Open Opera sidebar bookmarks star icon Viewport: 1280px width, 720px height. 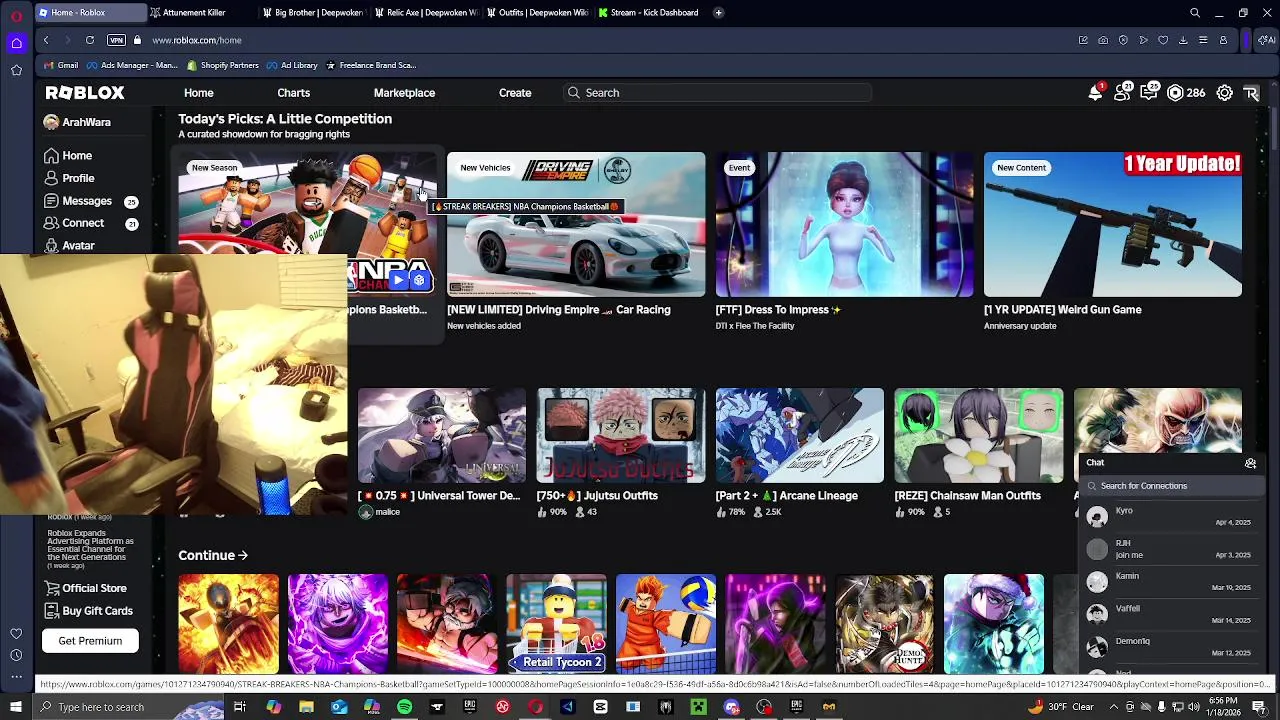coord(16,70)
